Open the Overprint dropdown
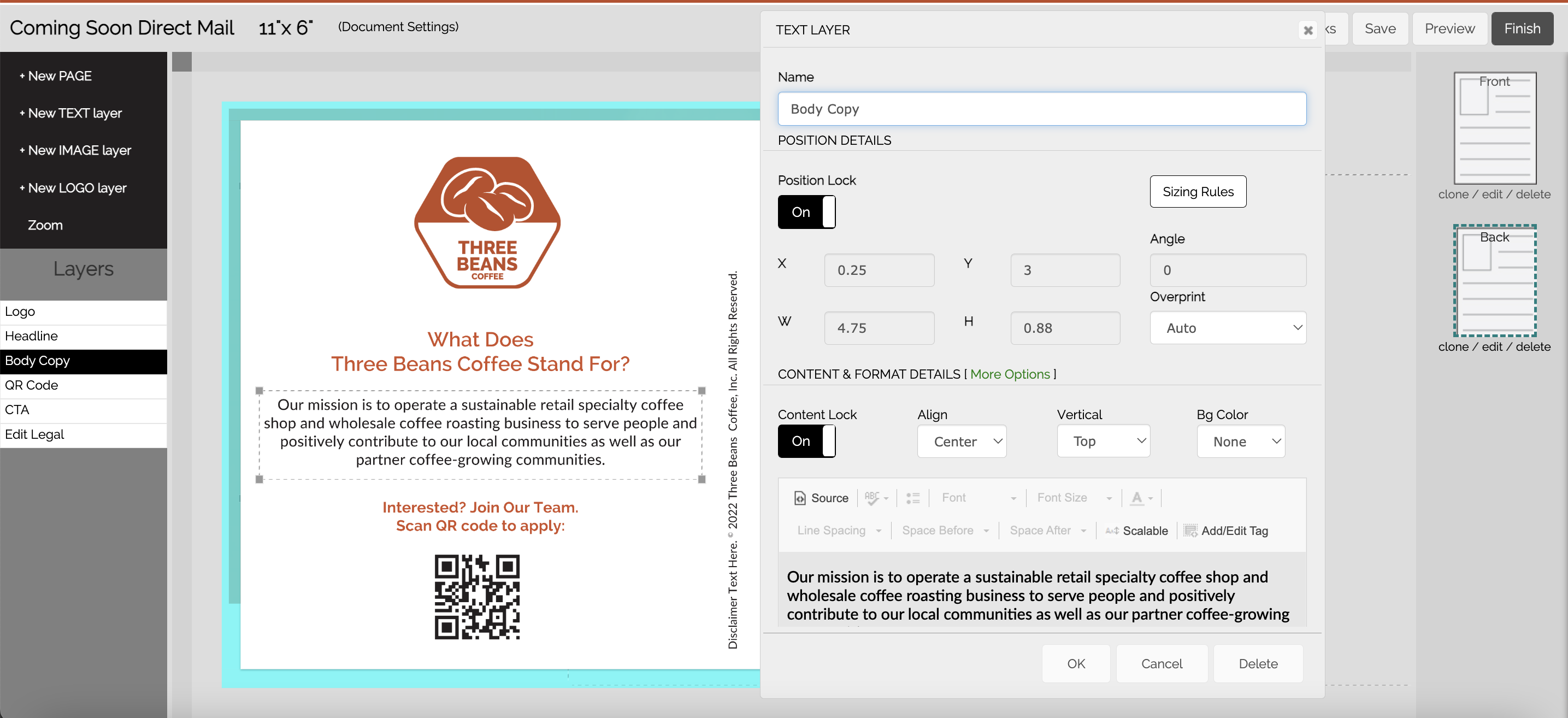 (x=1227, y=328)
